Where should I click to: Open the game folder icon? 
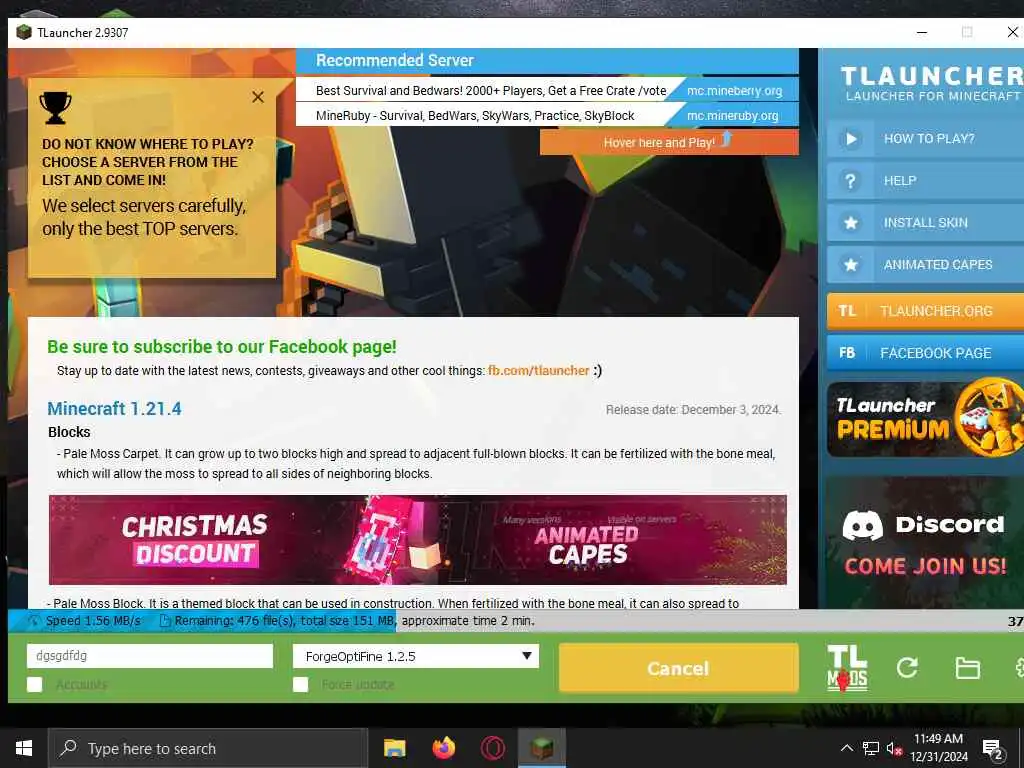tap(967, 668)
